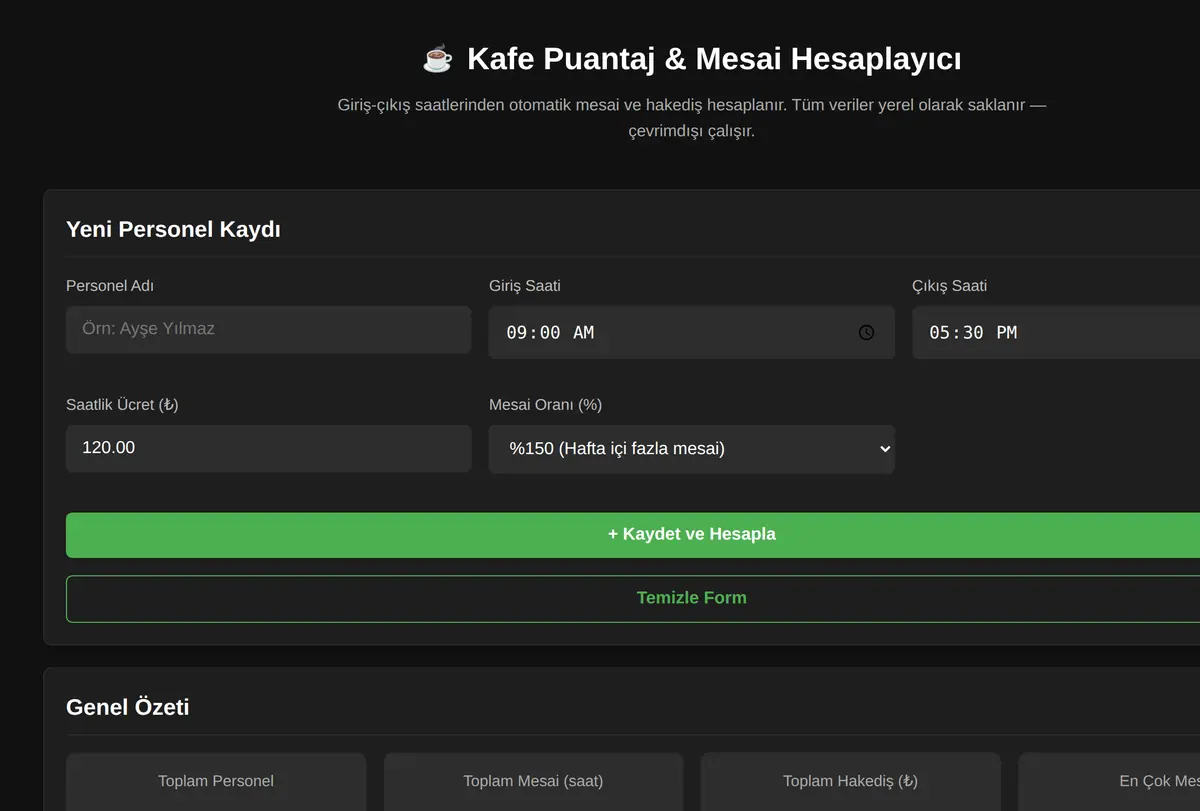Click the Yeni Personel Kaydı heading
This screenshot has height=811, width=1200.
pos(173,229)
